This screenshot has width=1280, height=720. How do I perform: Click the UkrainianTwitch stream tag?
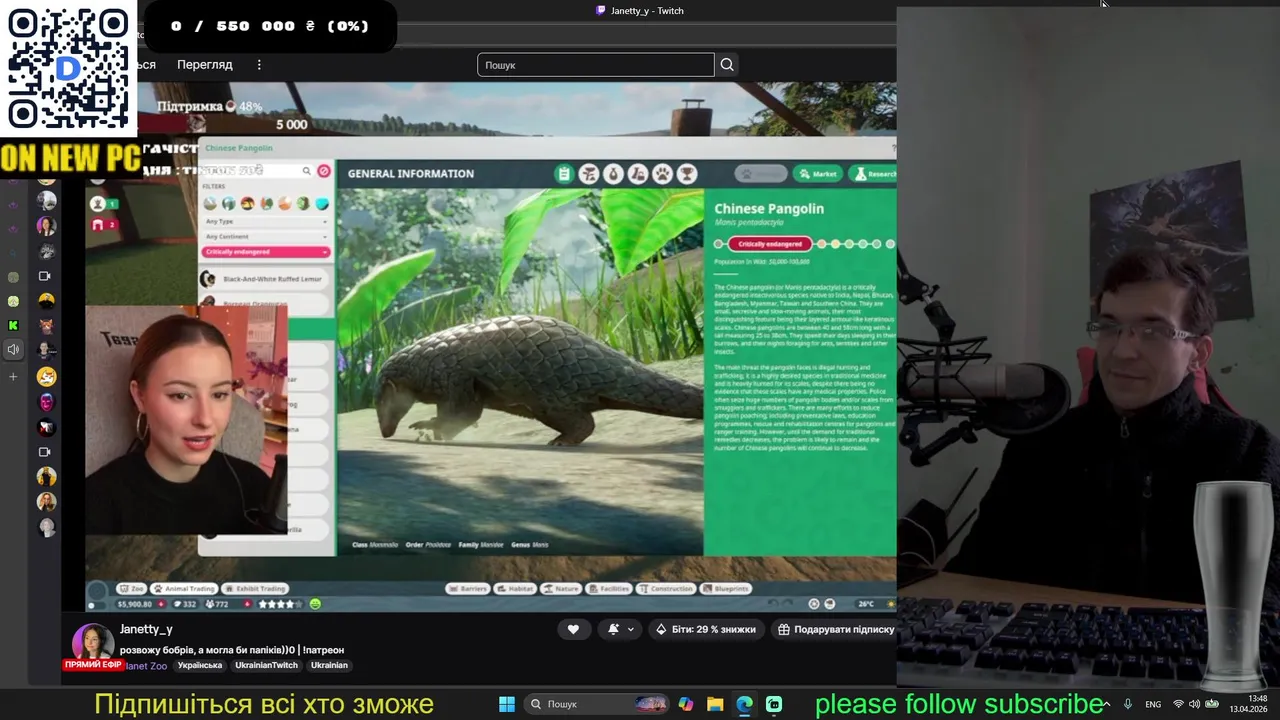pyautogui.click(x=266, y=665)
